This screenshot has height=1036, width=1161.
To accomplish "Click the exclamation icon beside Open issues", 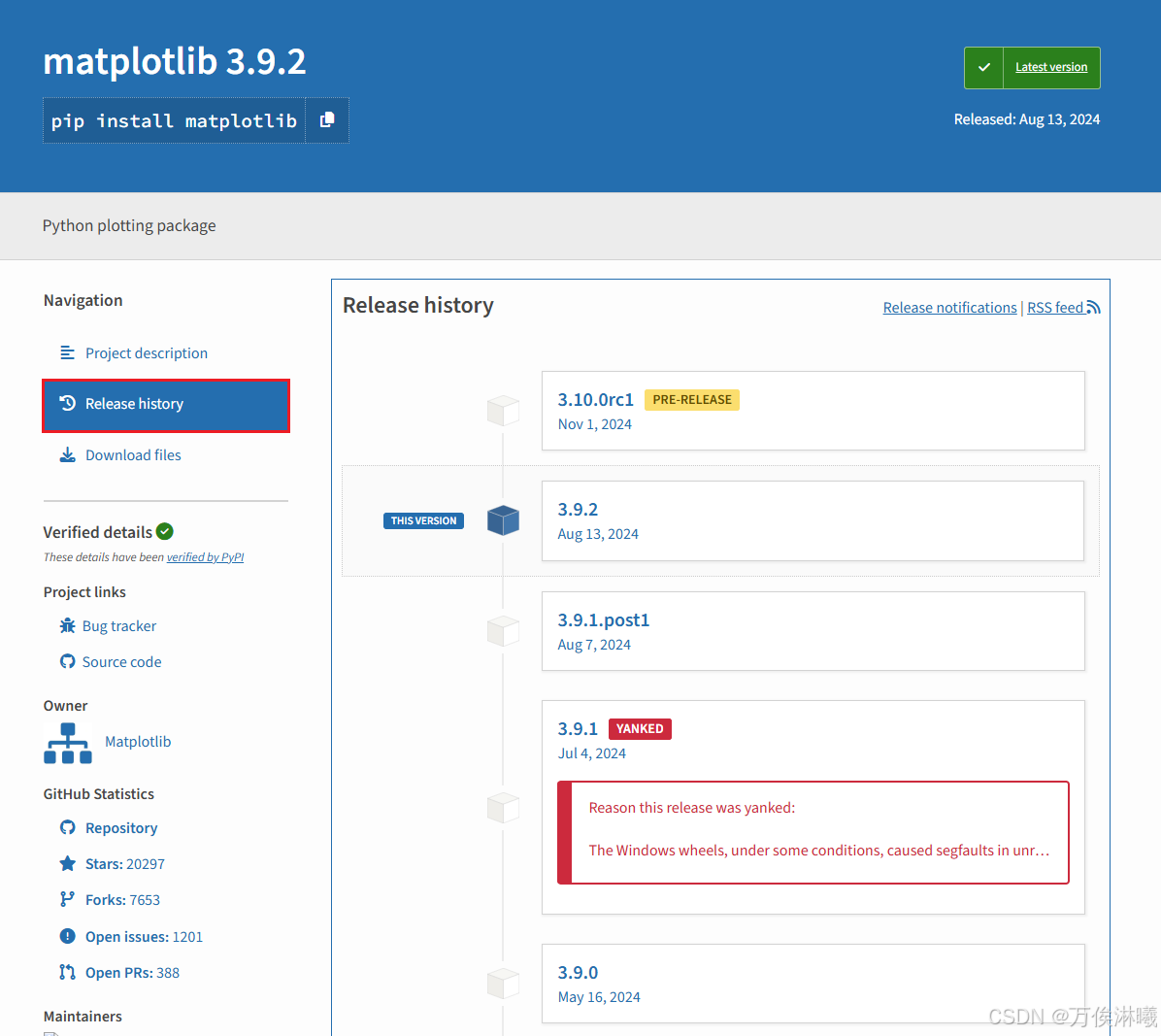I will pyautogui.click(x=67, y=936).
